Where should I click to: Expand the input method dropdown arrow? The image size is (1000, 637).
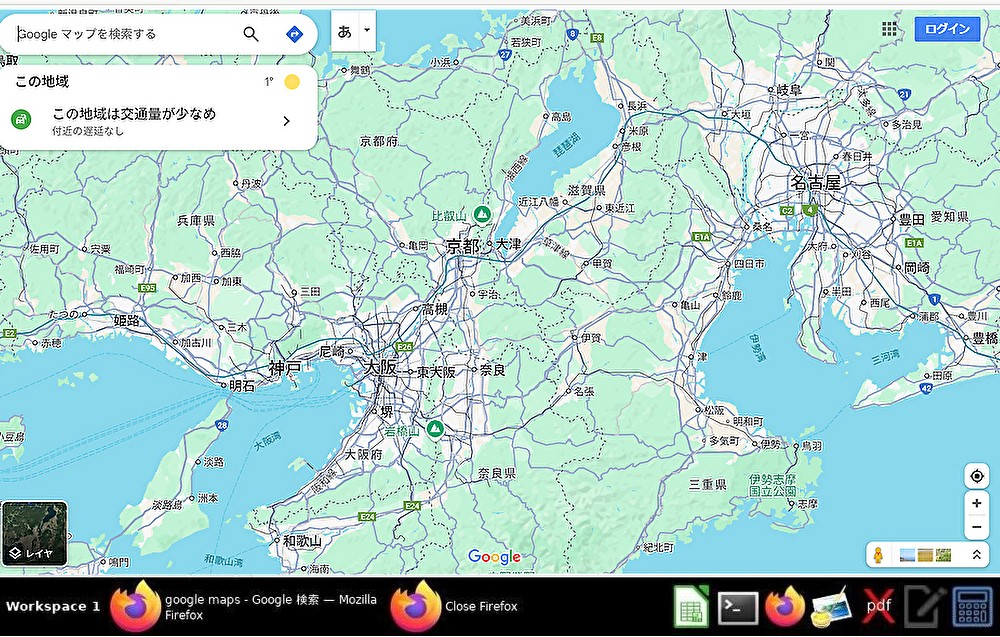click(x=367, y=31)
